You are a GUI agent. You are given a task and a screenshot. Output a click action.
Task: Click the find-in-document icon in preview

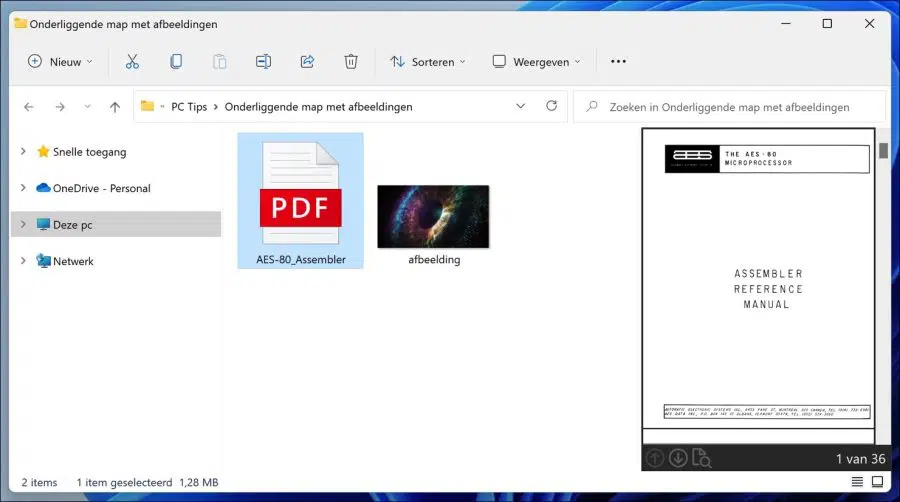pos(701,458)
